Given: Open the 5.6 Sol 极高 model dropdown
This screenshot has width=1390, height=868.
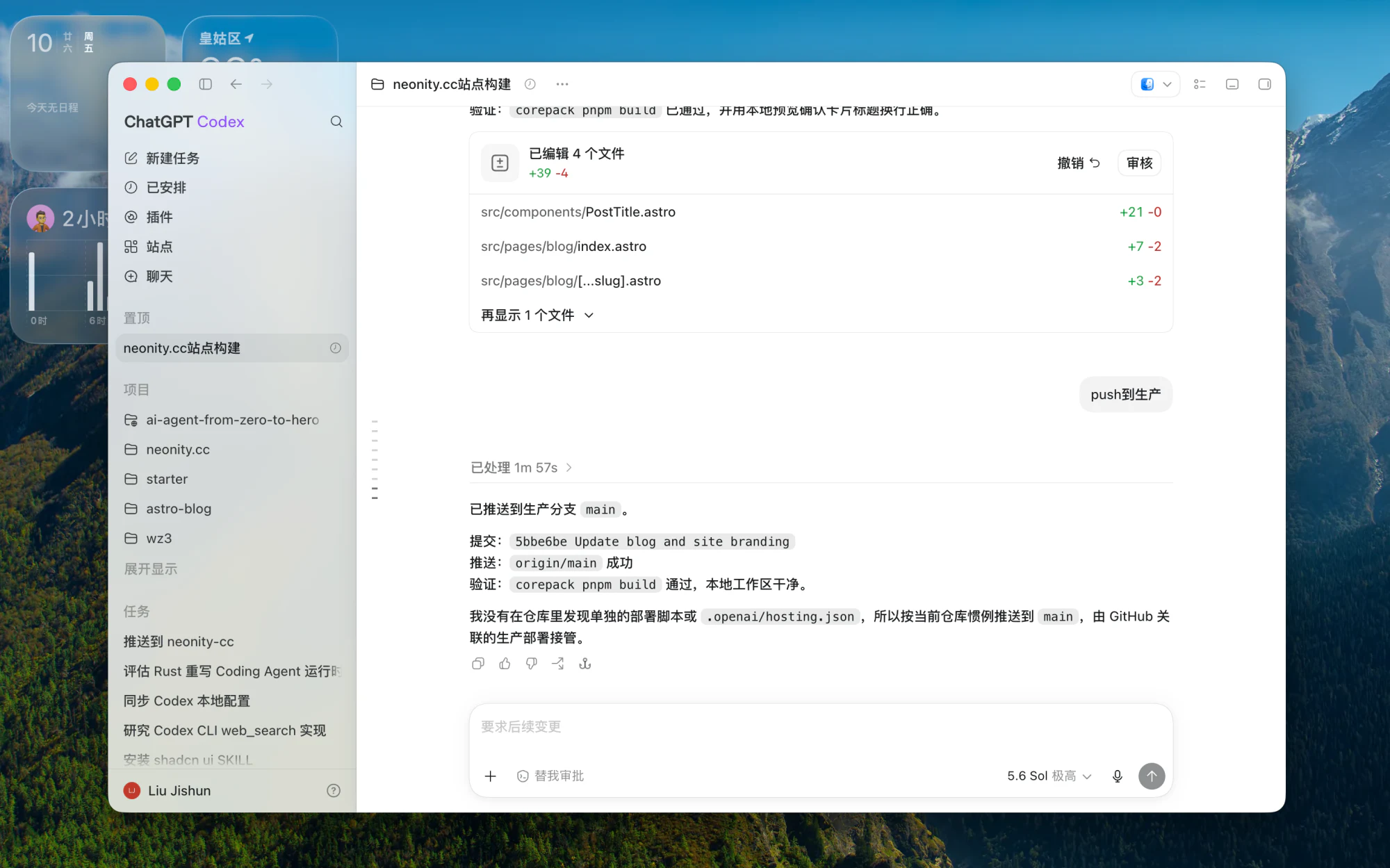Looking at the screenshot, I should pyautogui.click(x=1049, y=776).
